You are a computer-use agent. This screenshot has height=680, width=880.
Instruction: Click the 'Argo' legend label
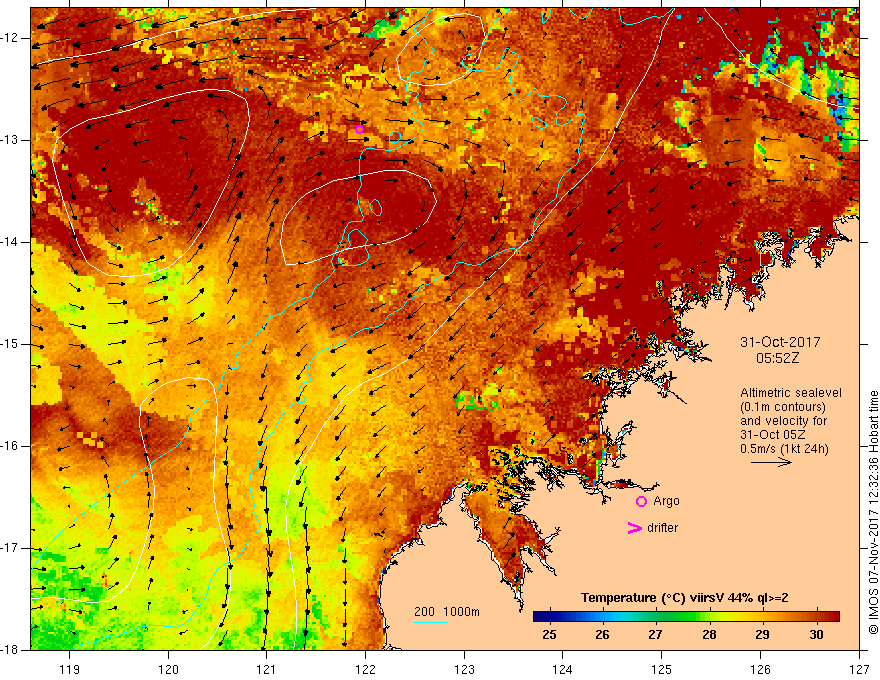(666, 501)
